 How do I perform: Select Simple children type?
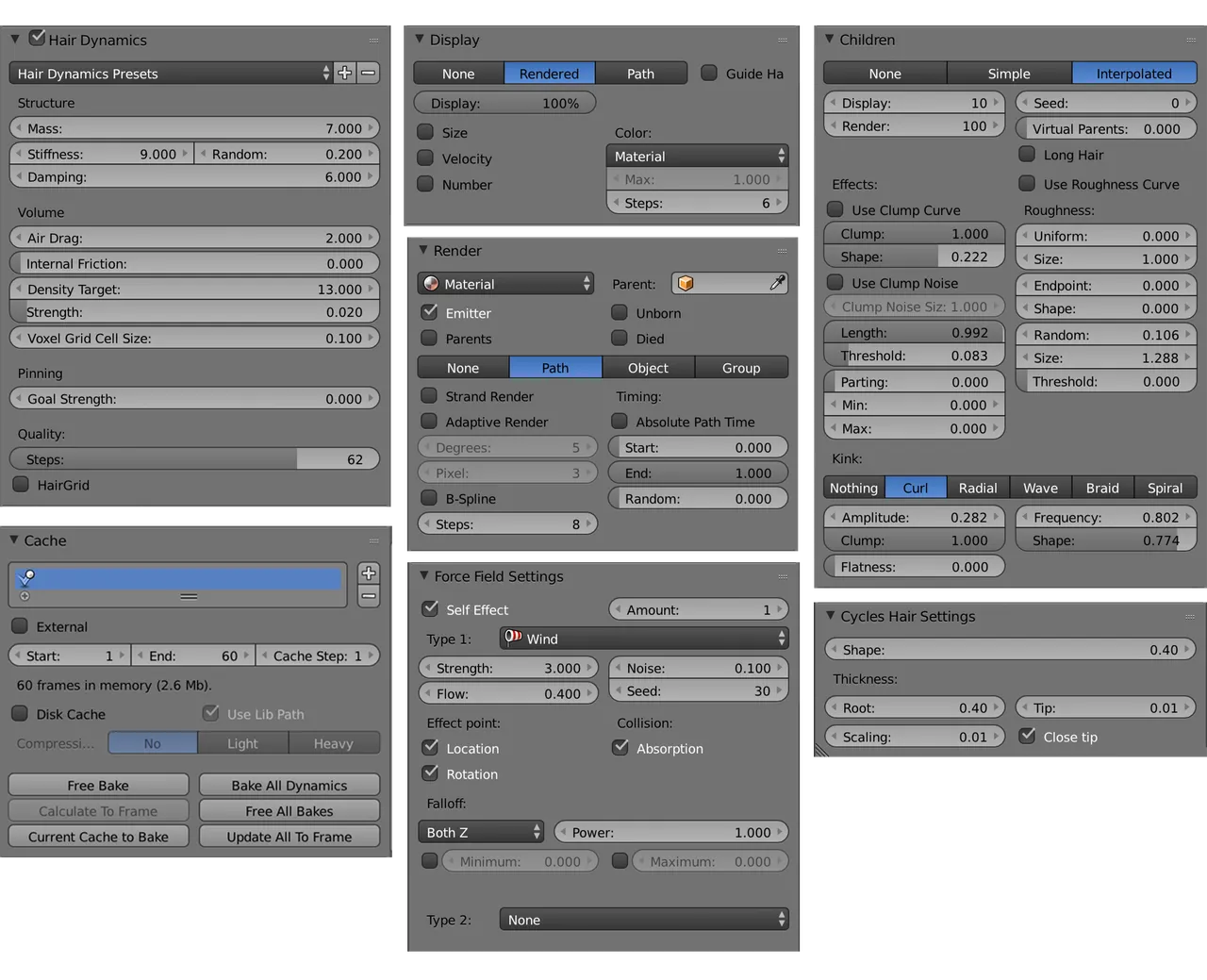1009,74
